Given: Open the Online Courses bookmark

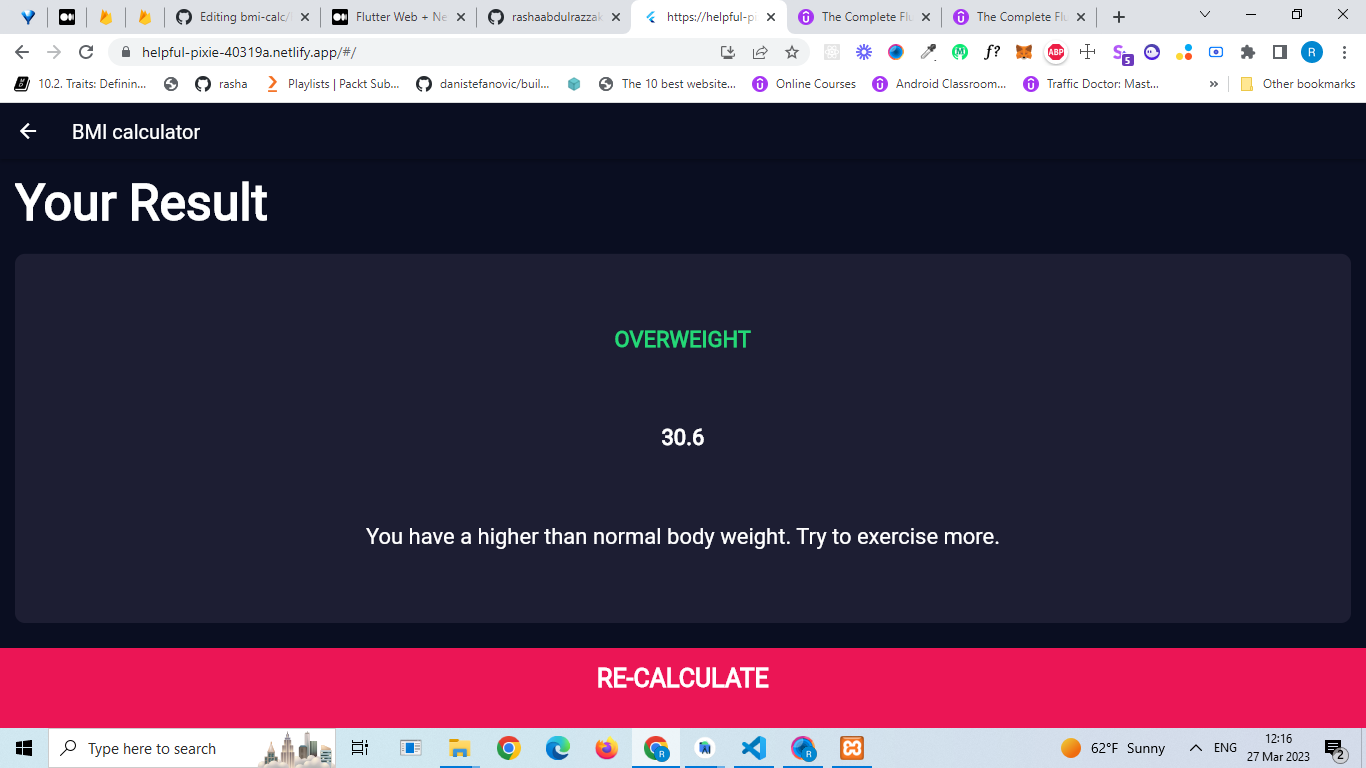Looking at the screenshot, I should [x=805, y=84].
